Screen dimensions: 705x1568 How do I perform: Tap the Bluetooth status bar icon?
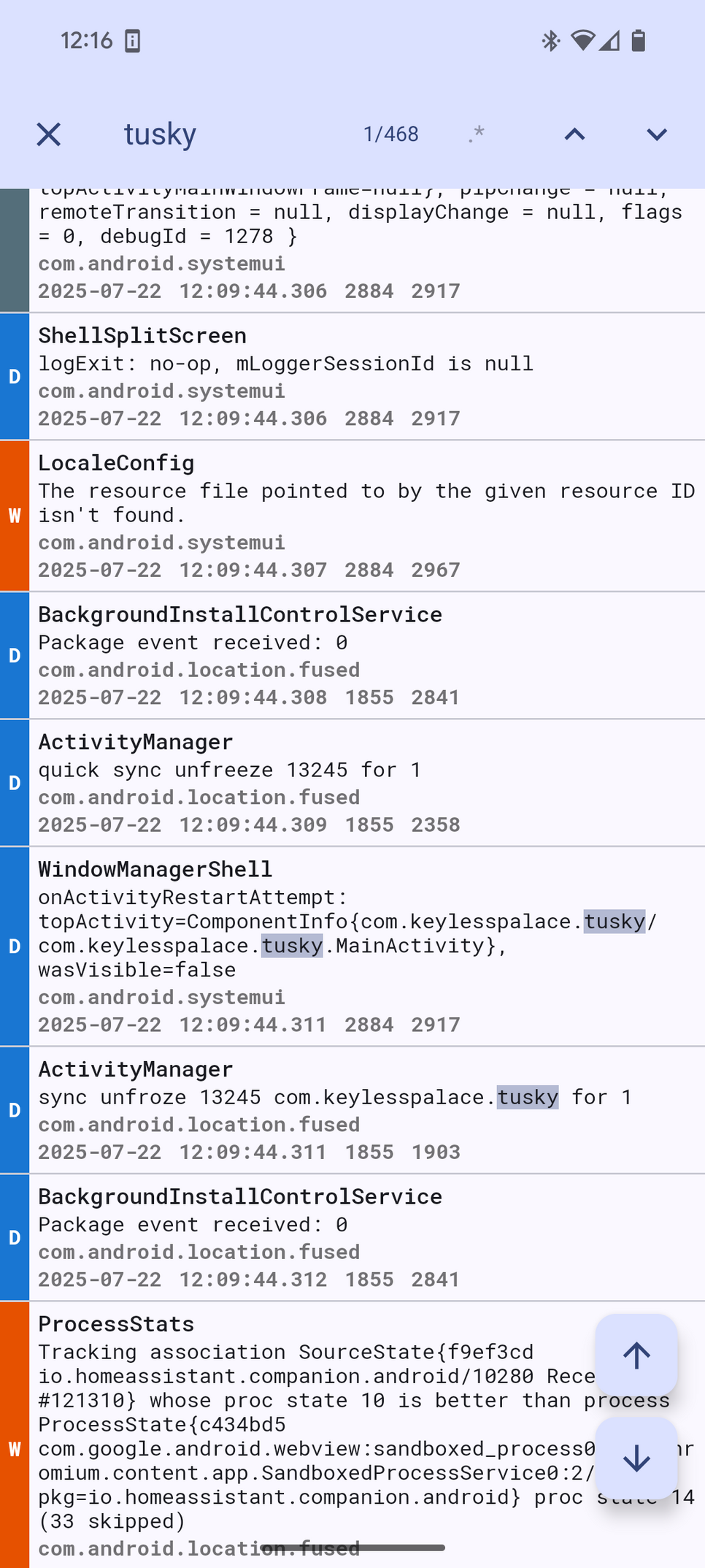click(550, 41)
